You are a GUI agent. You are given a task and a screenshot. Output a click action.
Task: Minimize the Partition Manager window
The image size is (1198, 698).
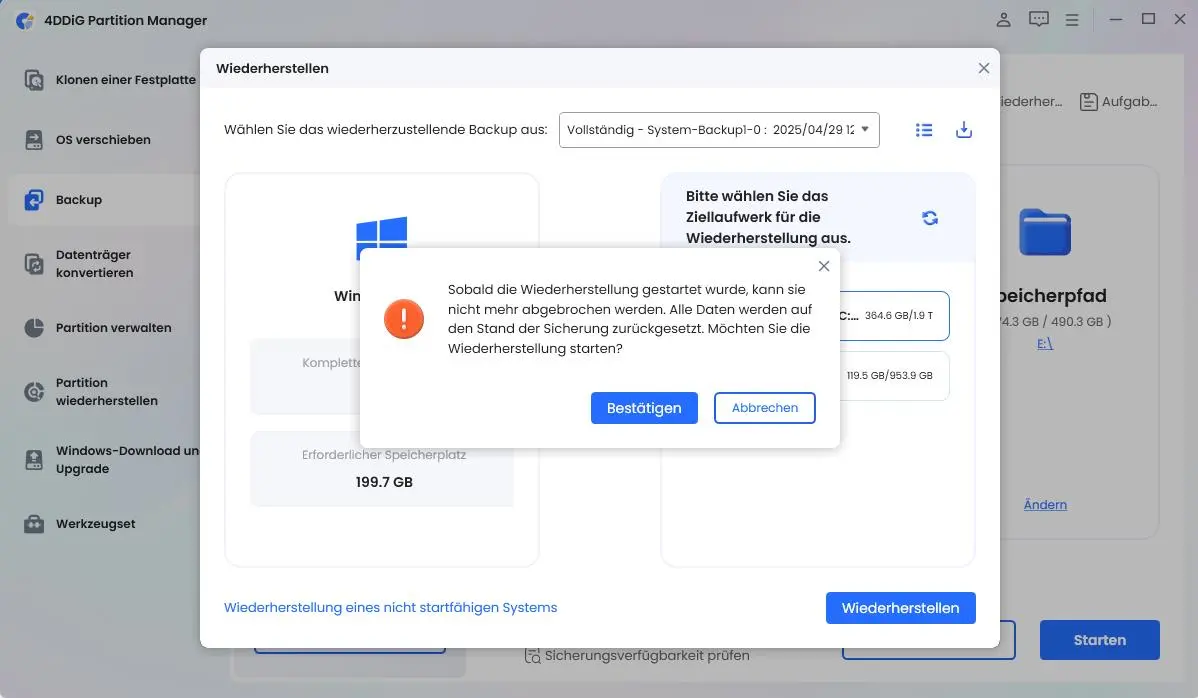(1115, 20)
